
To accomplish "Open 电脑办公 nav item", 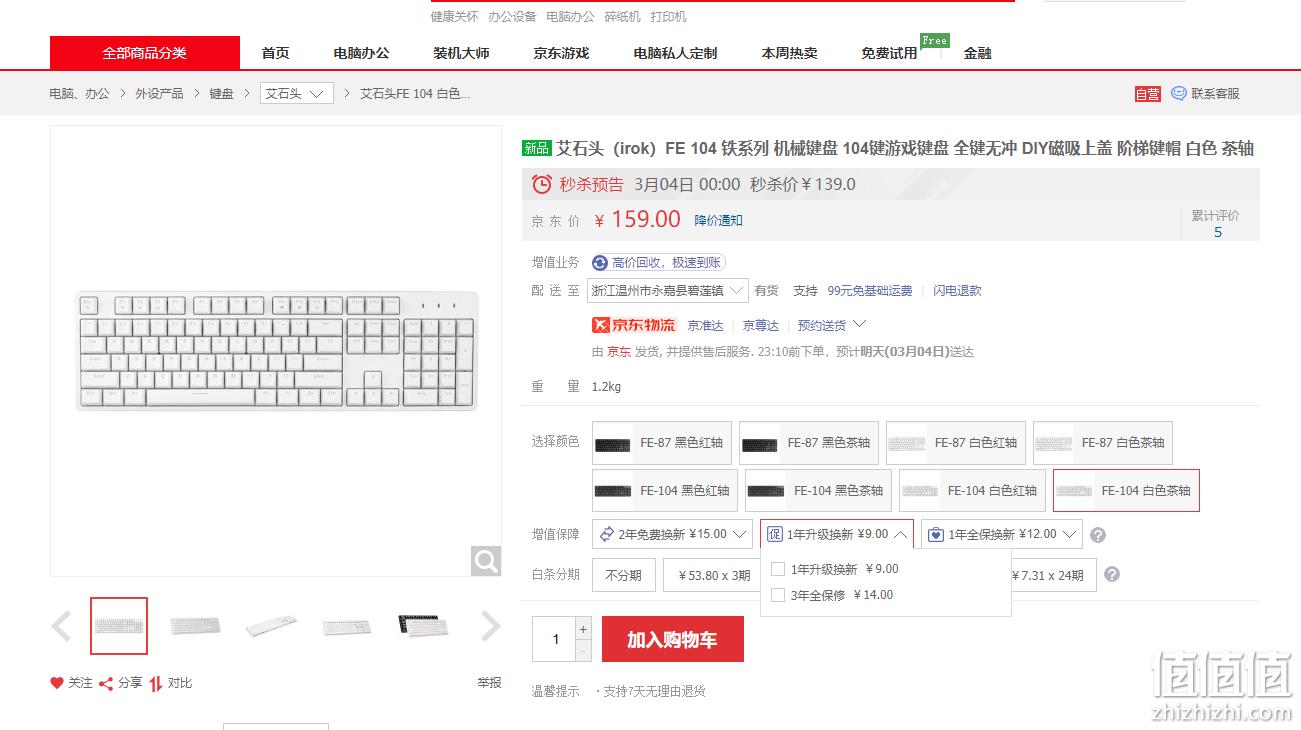I will click(x=361, y=53).
